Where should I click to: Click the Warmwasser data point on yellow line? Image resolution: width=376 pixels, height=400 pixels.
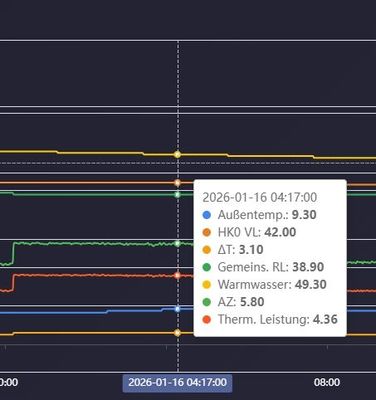click(x=178, y=154)
